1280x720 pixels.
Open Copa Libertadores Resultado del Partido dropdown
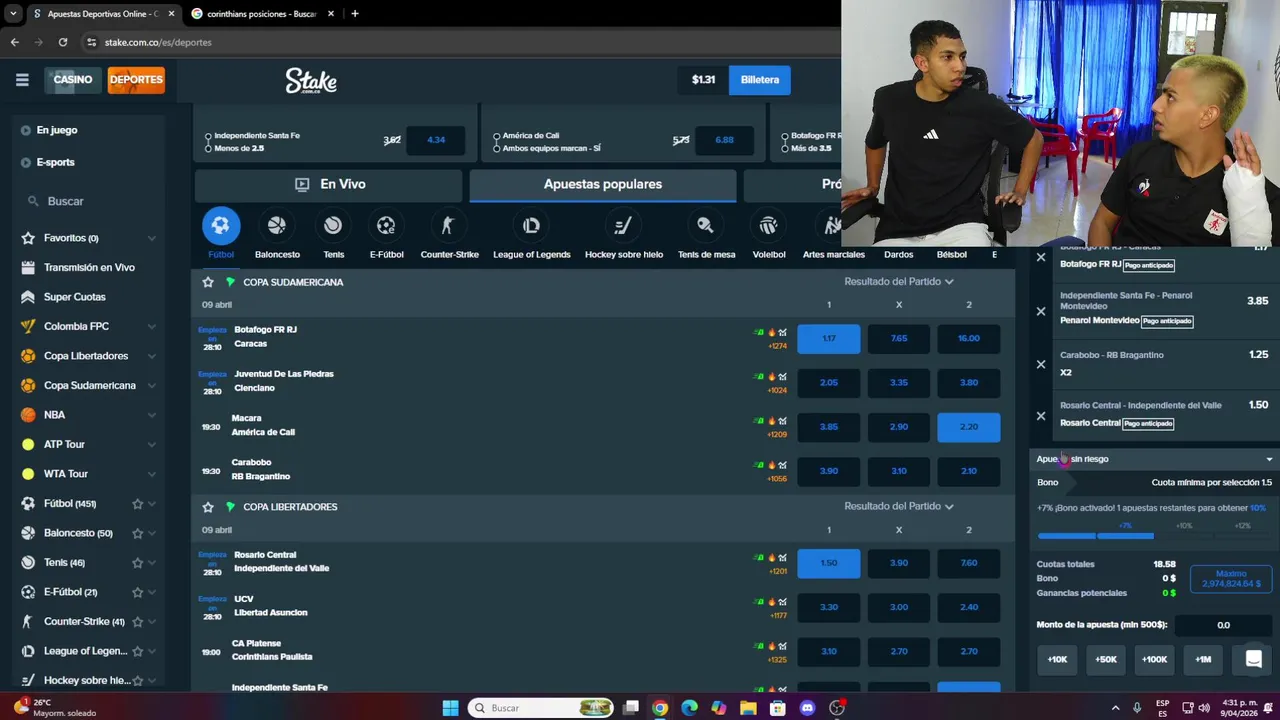pos(898,507)
